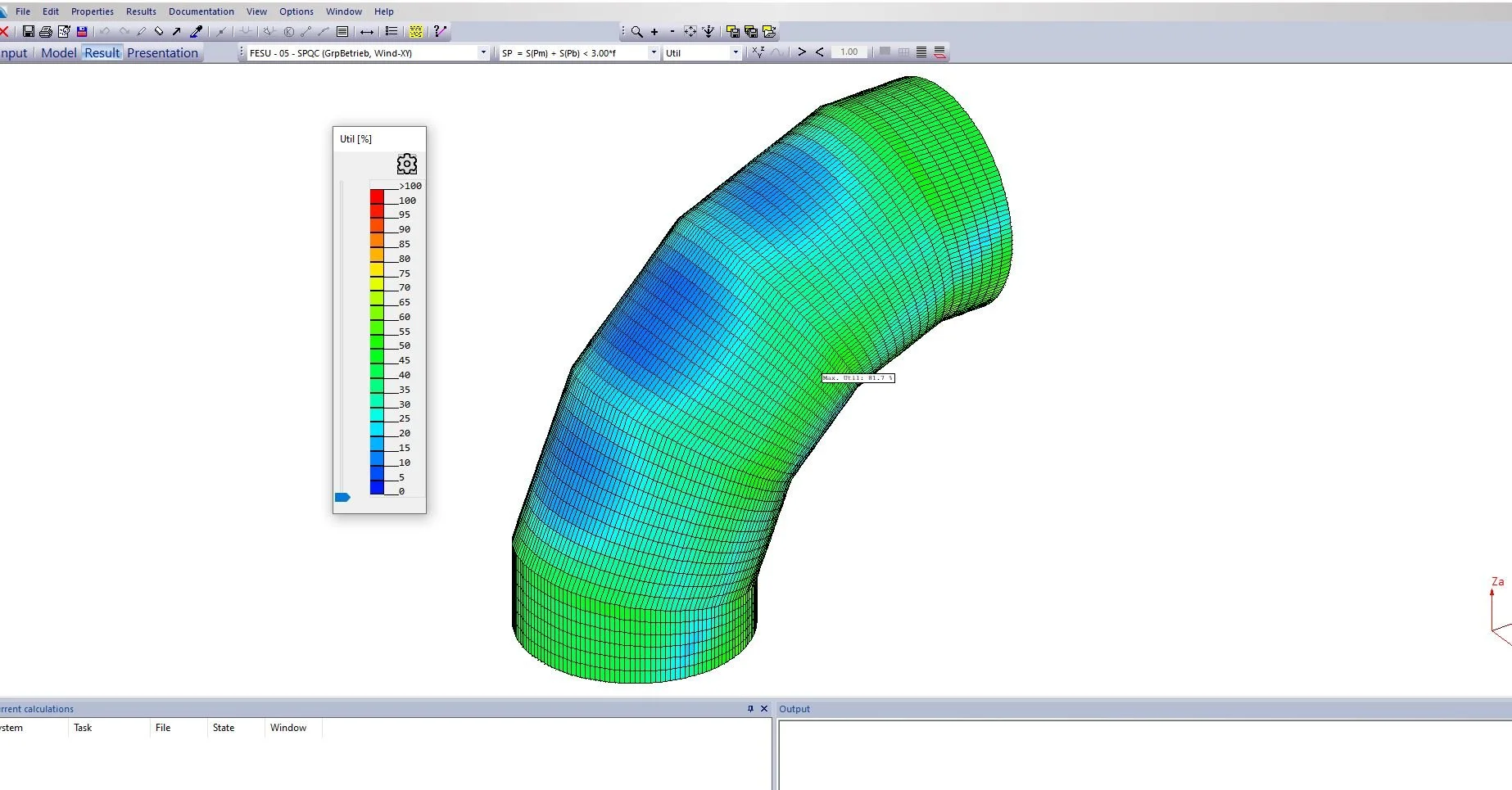Screen dimensions: 1512x790
Task: Click the Util [%] legend title
Action: pos(355,139)
